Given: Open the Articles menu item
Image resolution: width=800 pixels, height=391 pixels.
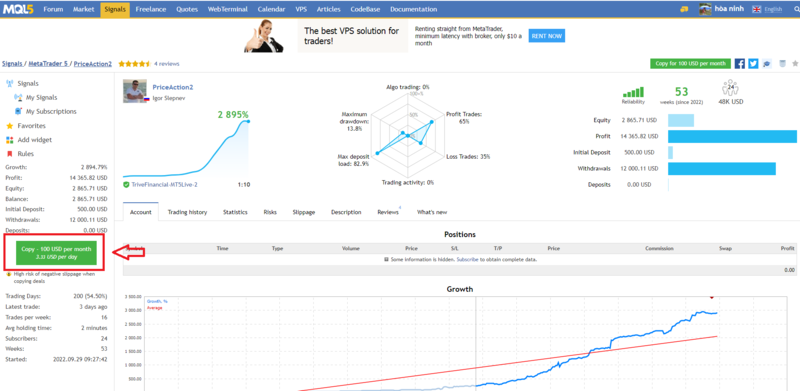Looking at the screenshot, I should click(329, 9).
